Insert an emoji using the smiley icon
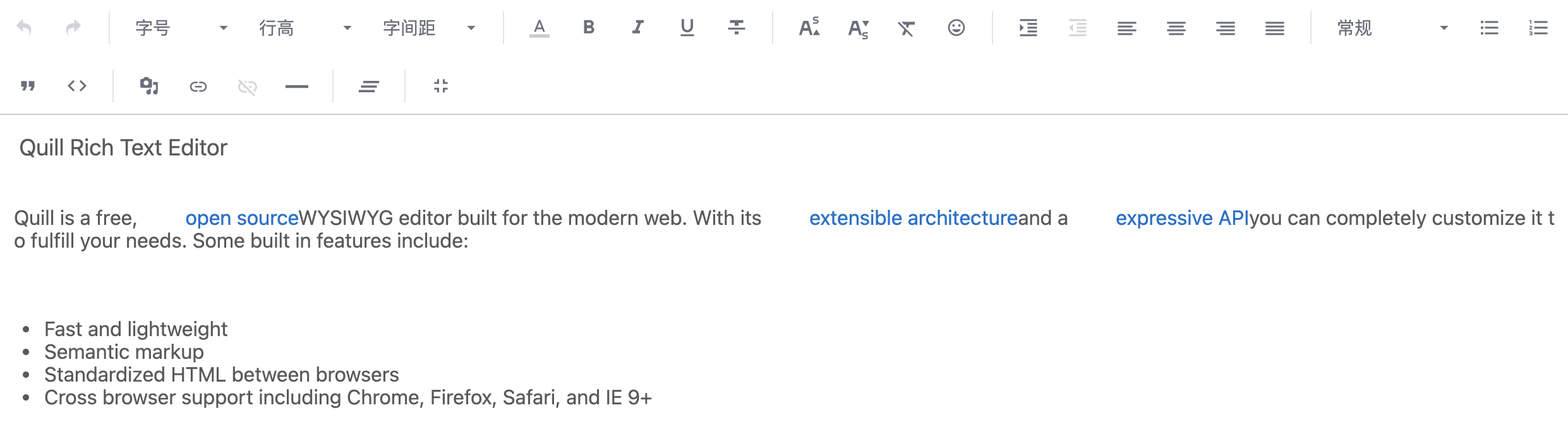Viewport: 1568px width, 441px height. click(956, 28)
